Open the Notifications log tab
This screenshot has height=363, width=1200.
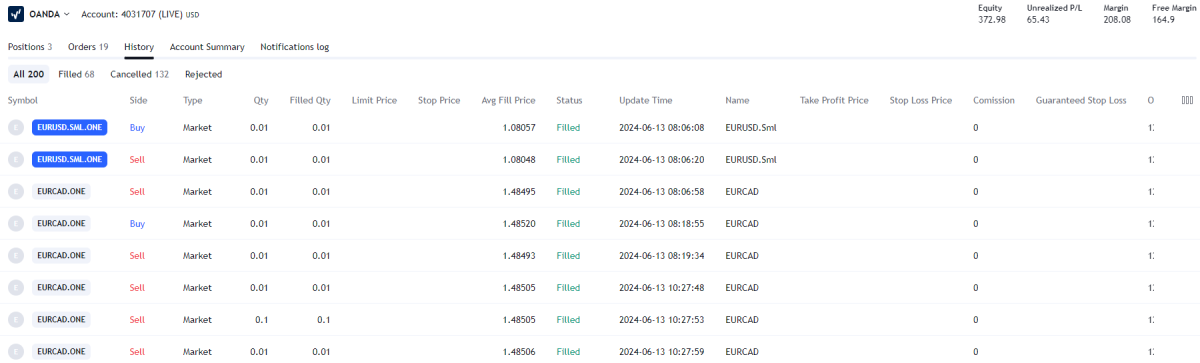tap(294, 47)
